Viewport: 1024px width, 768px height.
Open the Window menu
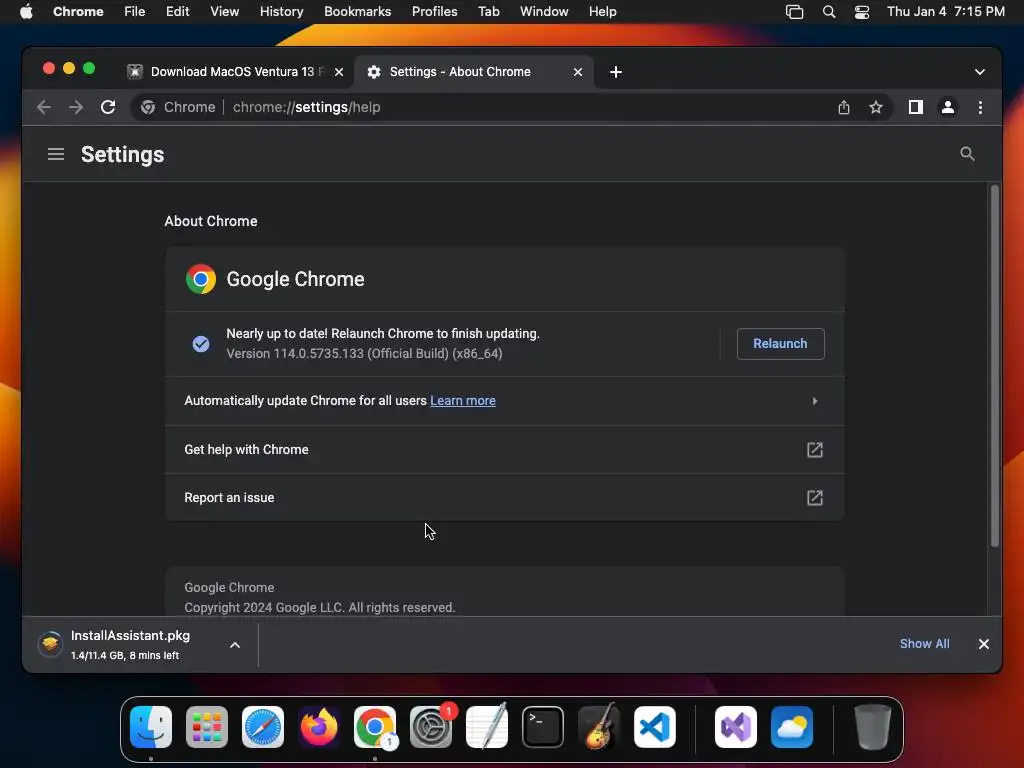tap(544, 12)
